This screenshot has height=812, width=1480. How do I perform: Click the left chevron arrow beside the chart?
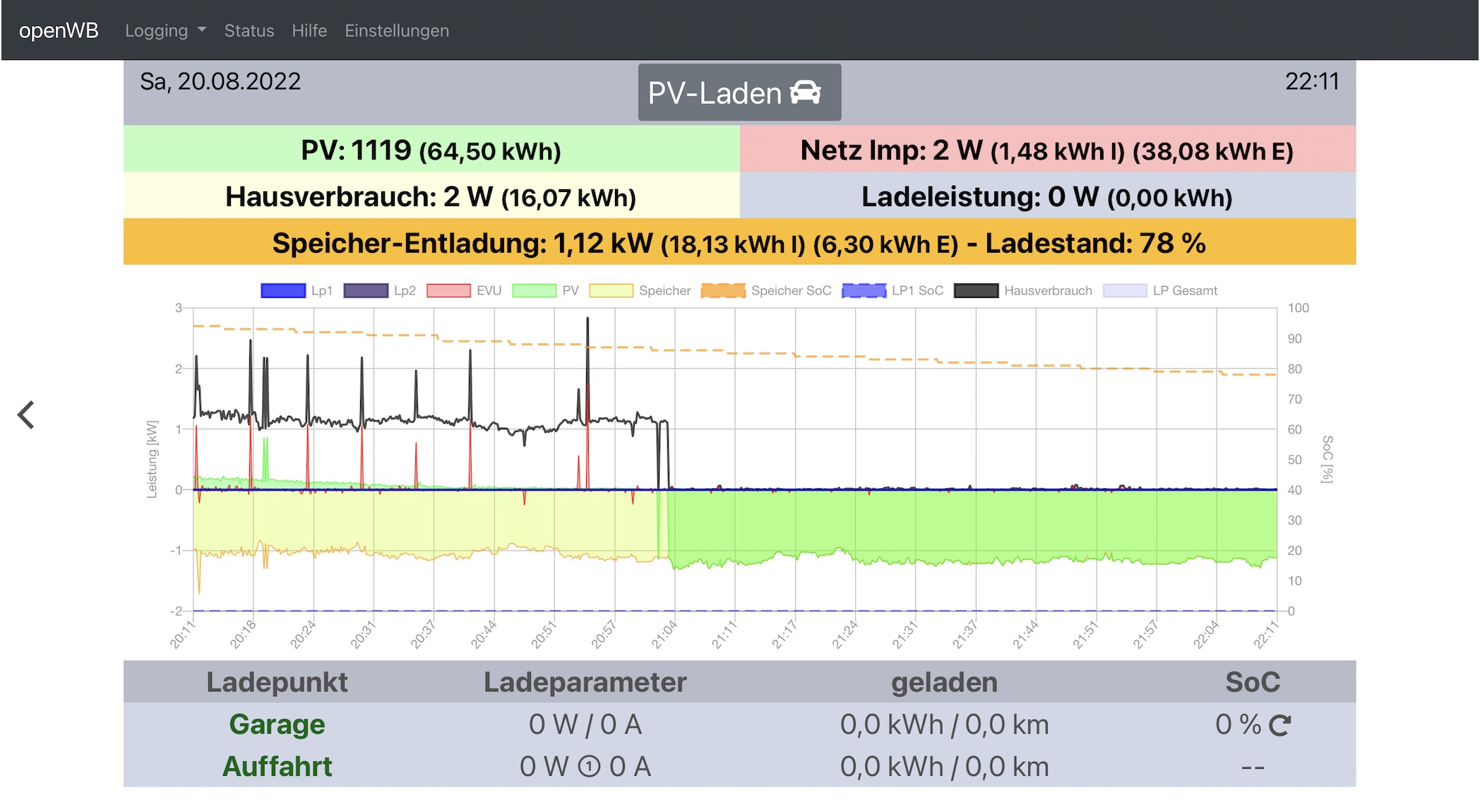pos(26,415)
